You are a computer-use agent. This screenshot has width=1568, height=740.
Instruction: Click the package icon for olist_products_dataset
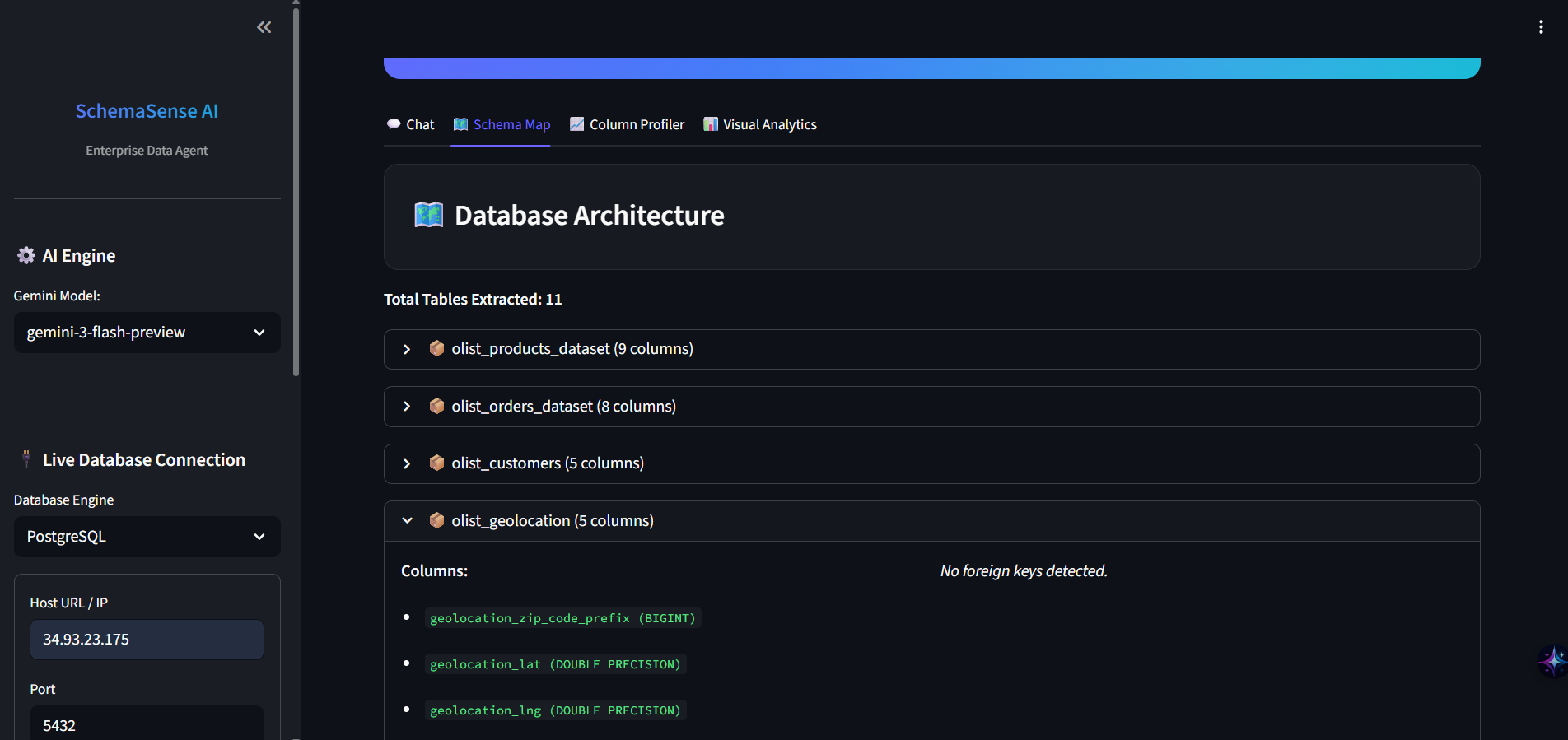437,349
